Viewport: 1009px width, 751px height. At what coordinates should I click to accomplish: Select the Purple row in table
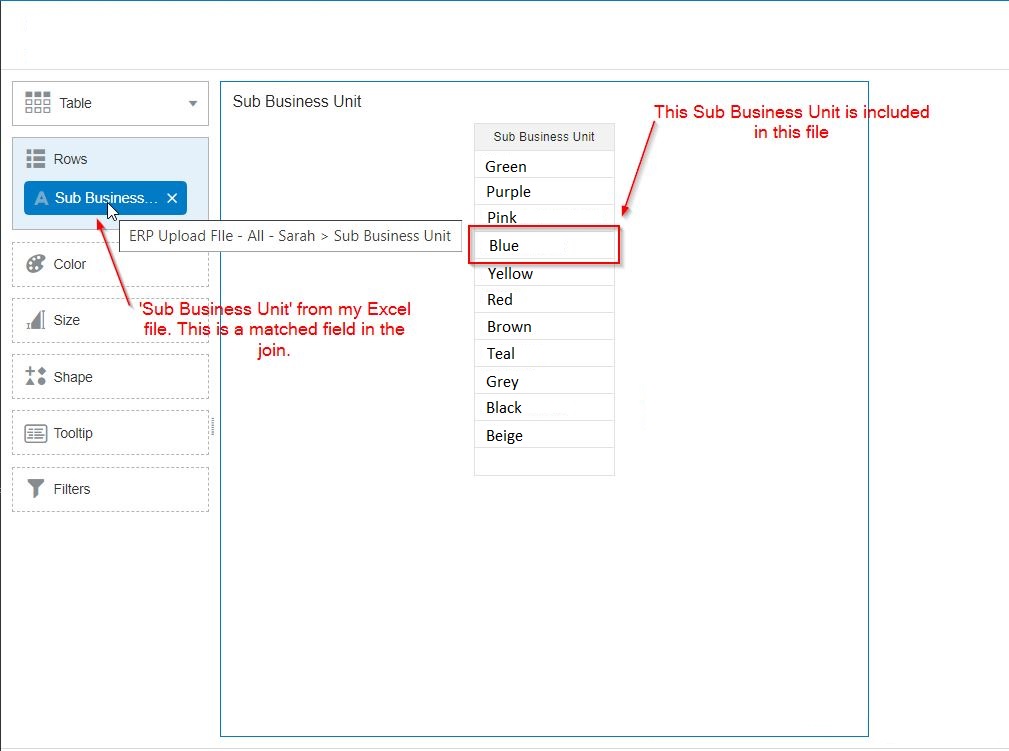click(x=544, y=192)
